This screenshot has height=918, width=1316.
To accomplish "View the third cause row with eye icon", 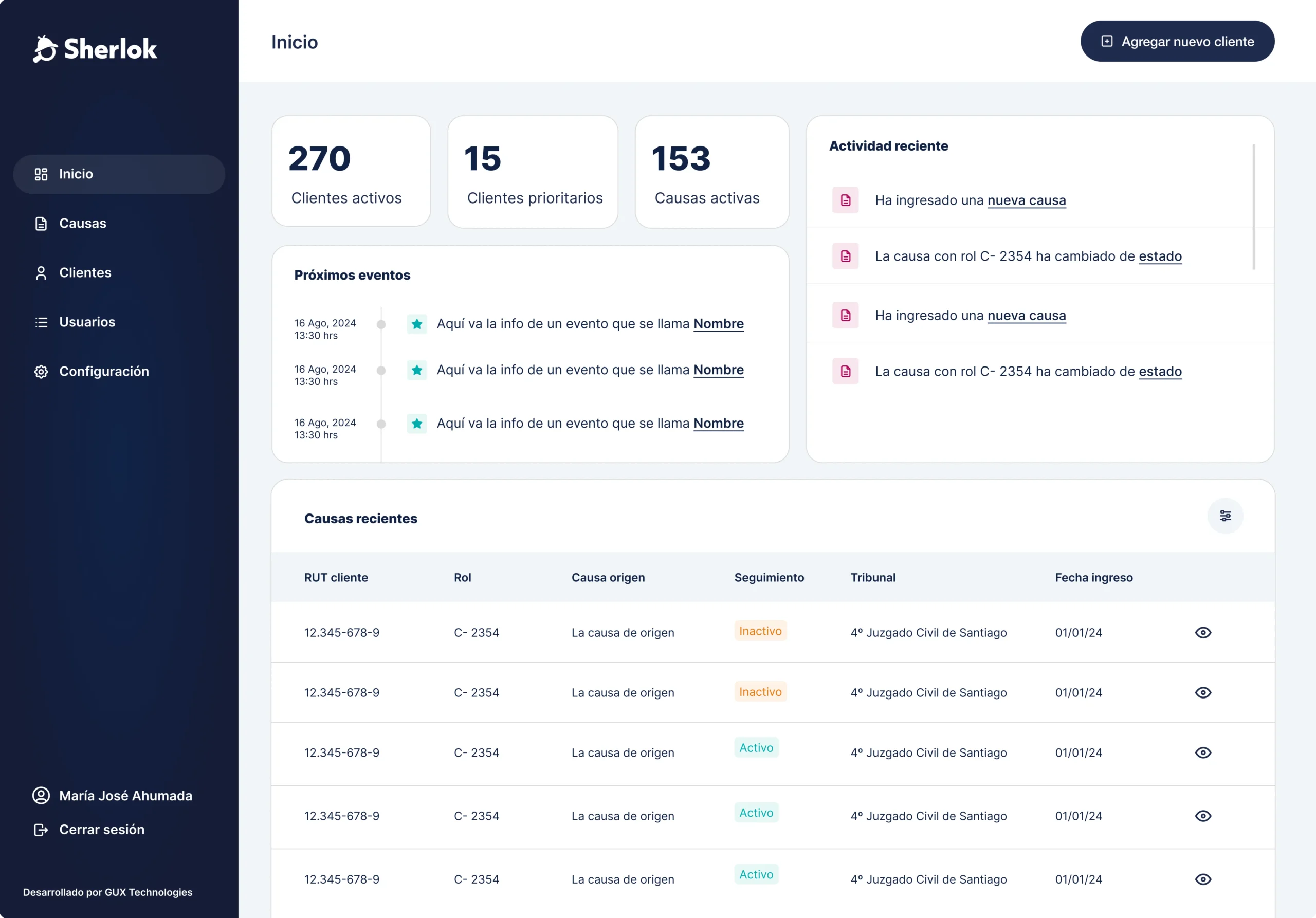I will (x=1202, y=752).
